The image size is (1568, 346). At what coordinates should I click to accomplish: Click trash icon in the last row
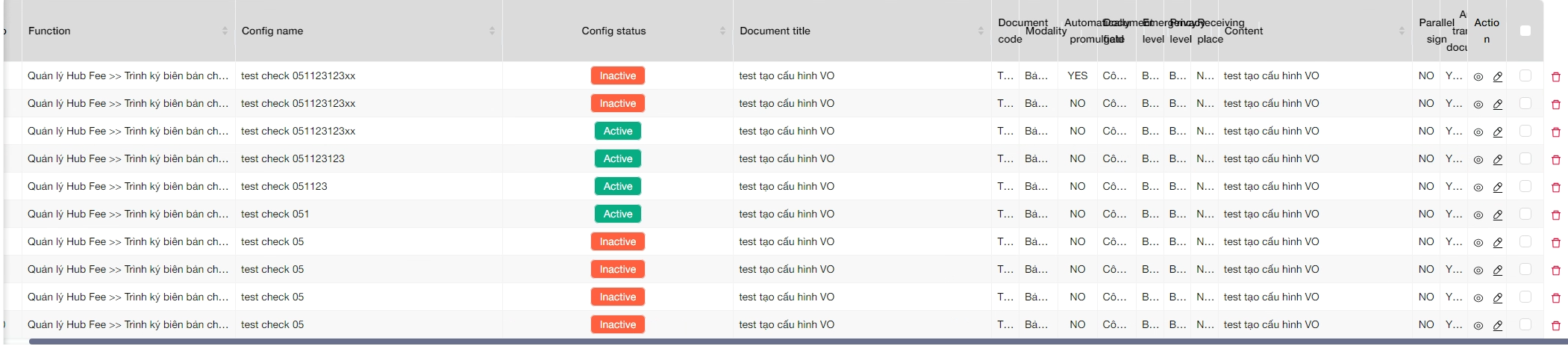pos(1555,325)
